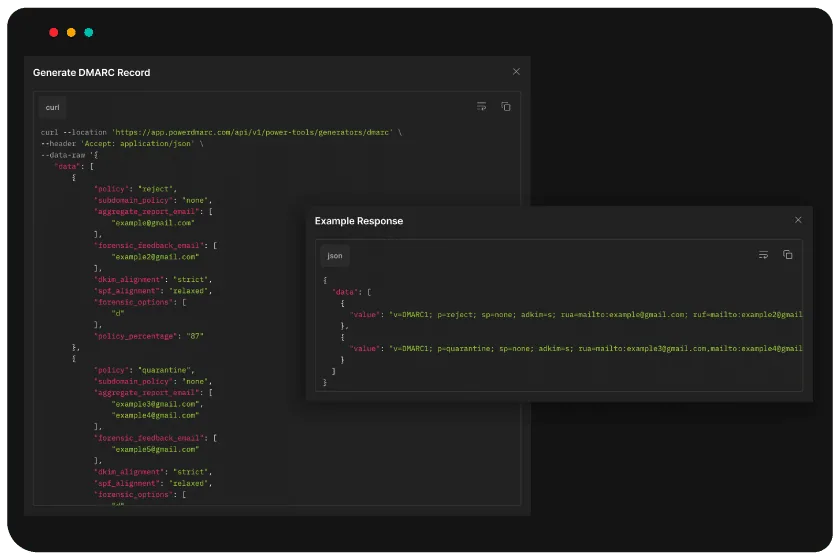Copy the json response snippet
The image size is (840, 560).
(x=788, y=255)
